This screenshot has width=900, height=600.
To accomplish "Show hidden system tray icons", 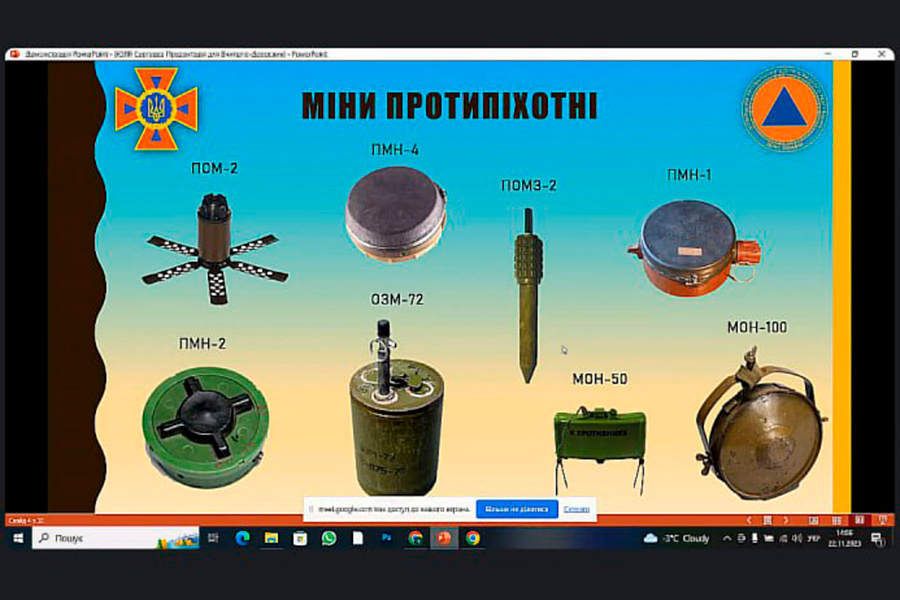I will click(727, 538).
